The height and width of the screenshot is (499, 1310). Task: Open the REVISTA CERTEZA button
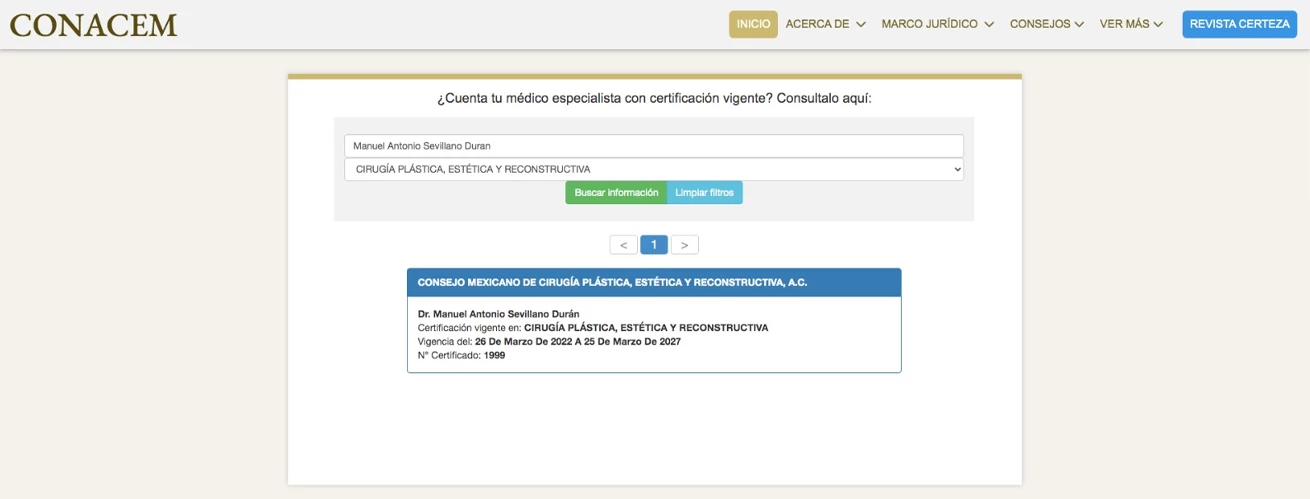click(1239, 24)
